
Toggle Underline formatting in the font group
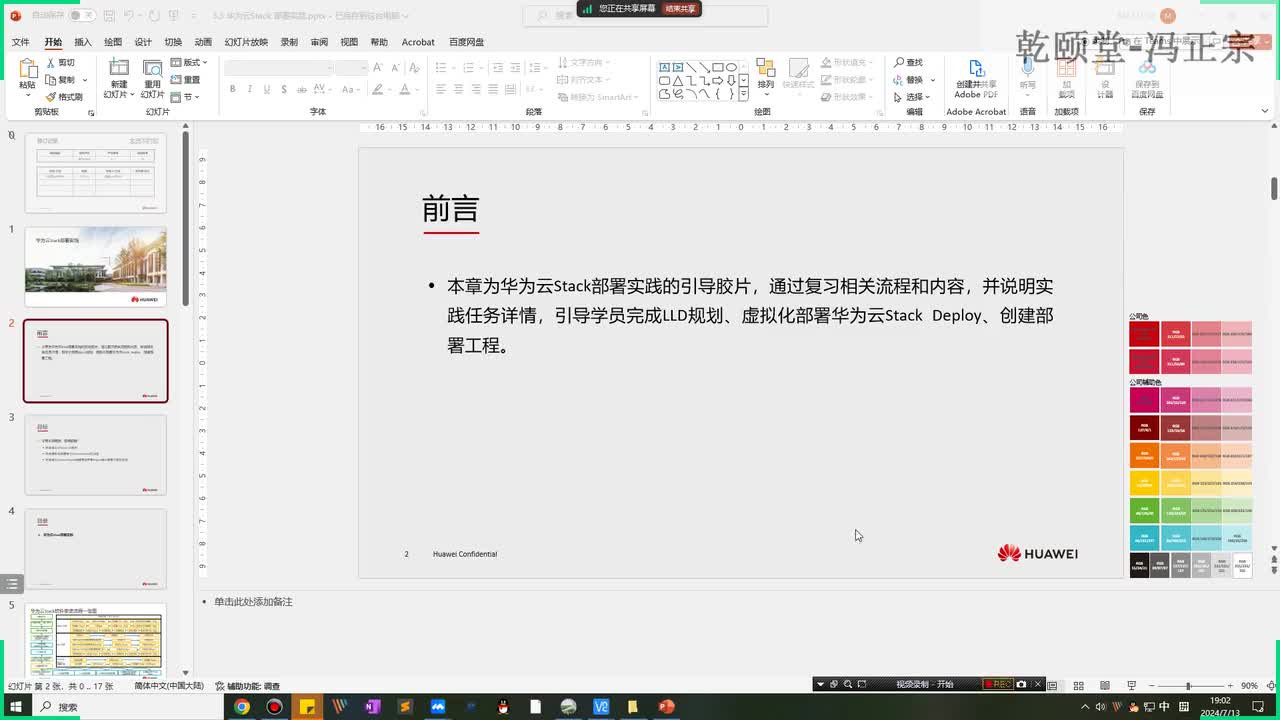[267, 89]
